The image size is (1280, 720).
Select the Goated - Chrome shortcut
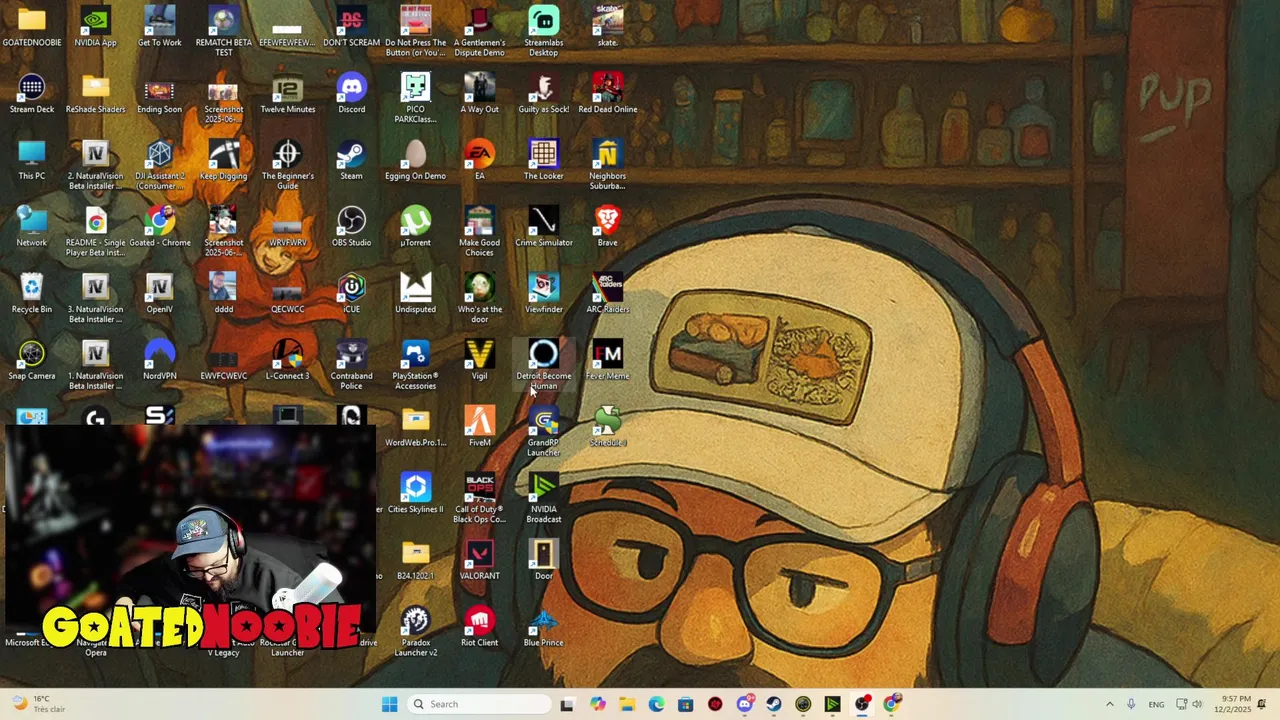159,227
